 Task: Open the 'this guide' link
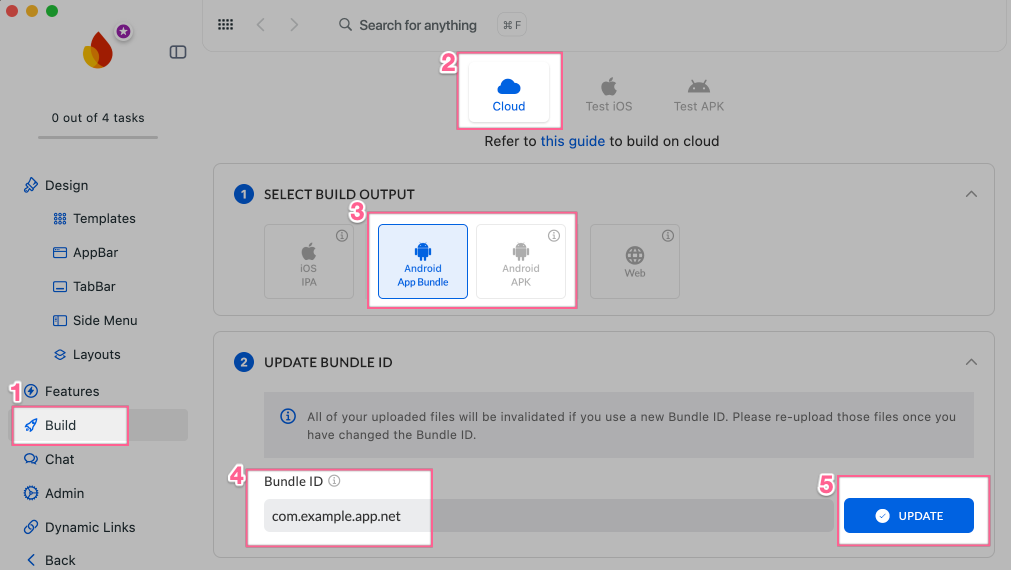572,141
